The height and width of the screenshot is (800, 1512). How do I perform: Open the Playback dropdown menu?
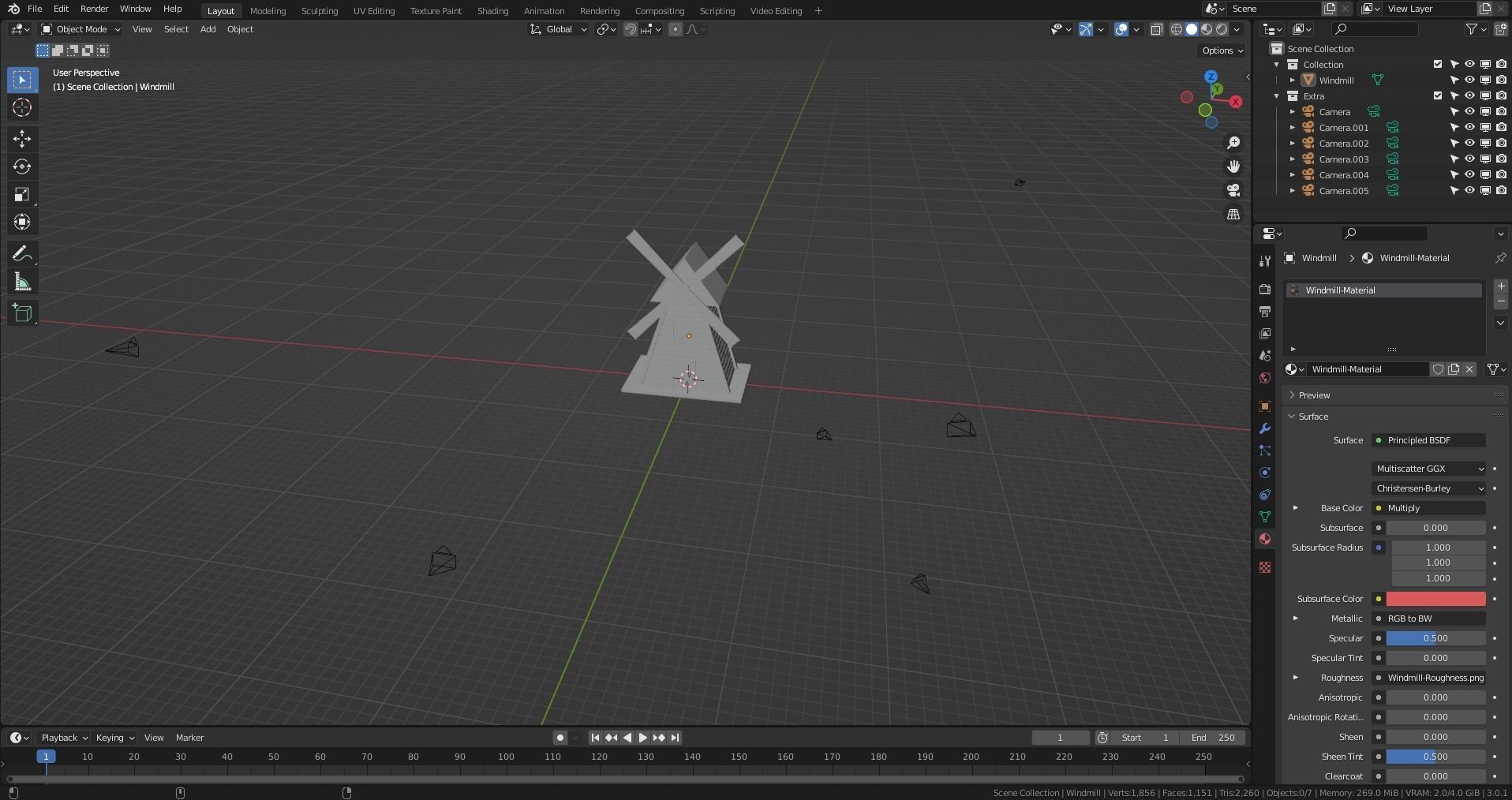(64, 738)
